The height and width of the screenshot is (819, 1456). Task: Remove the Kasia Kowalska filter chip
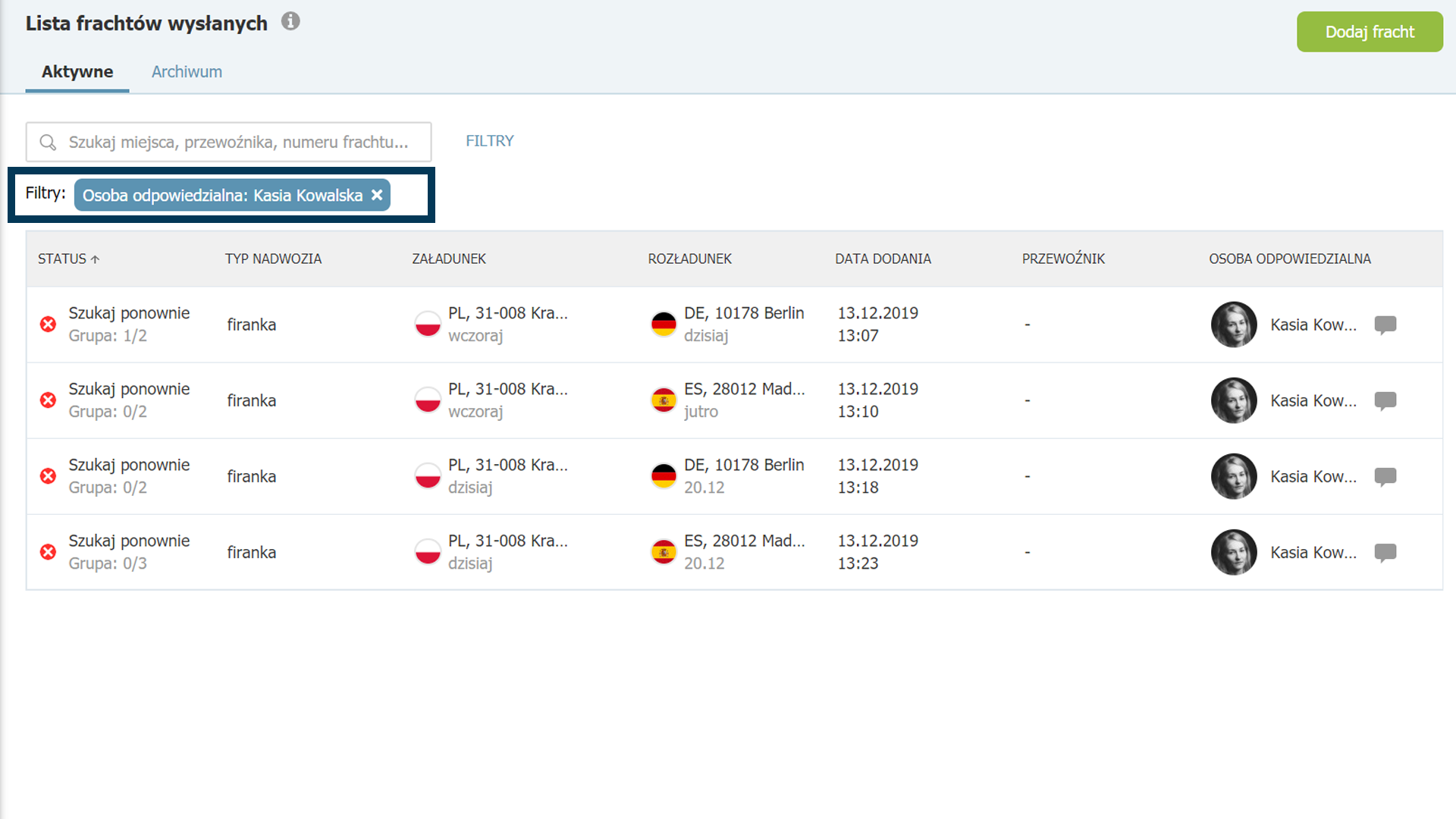377,195
